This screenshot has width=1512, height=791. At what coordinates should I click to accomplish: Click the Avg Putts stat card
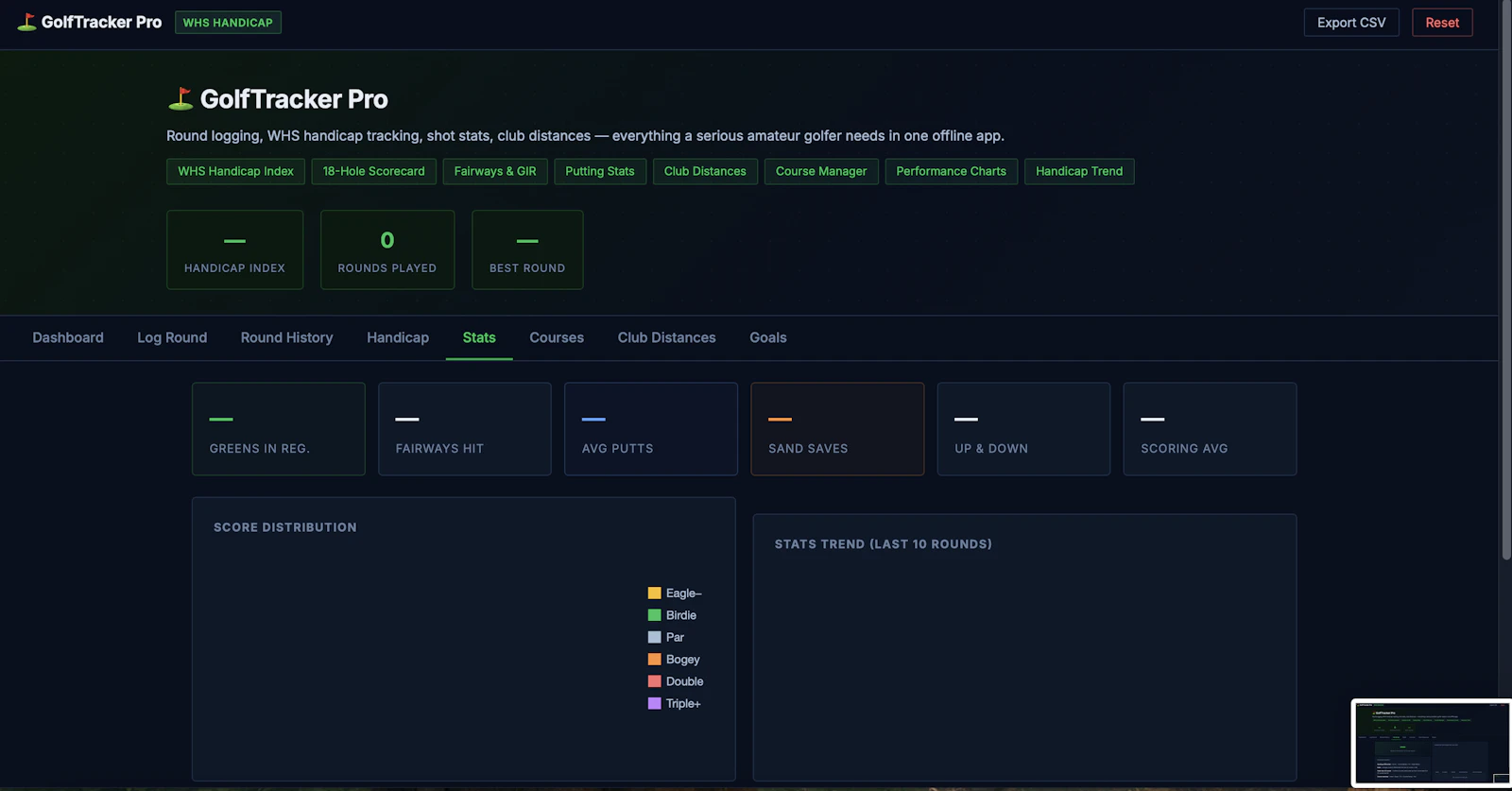(x=651, y=429)
